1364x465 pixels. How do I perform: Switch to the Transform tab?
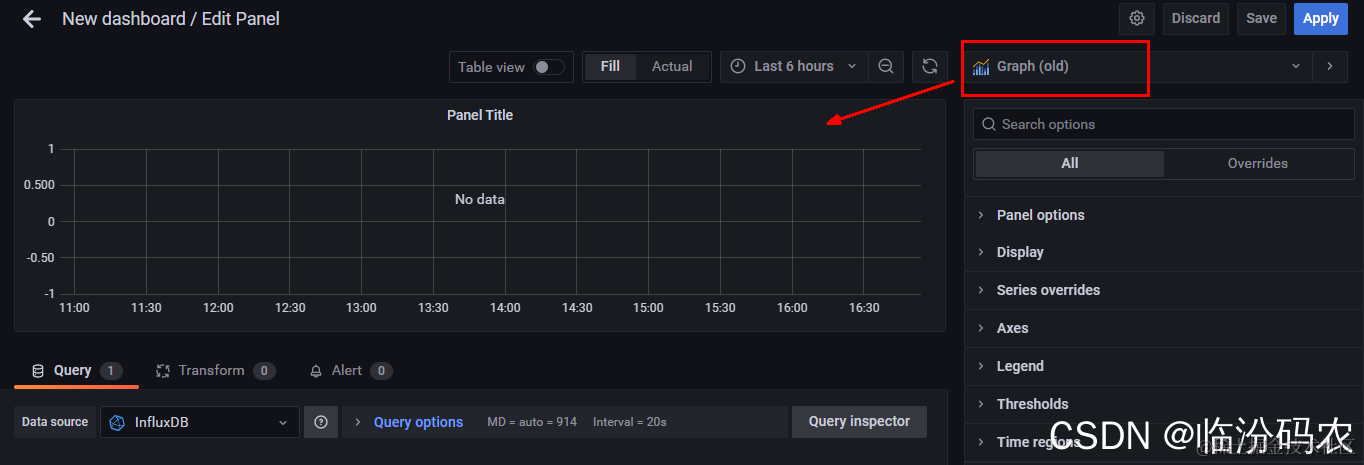tap(215, 371)
